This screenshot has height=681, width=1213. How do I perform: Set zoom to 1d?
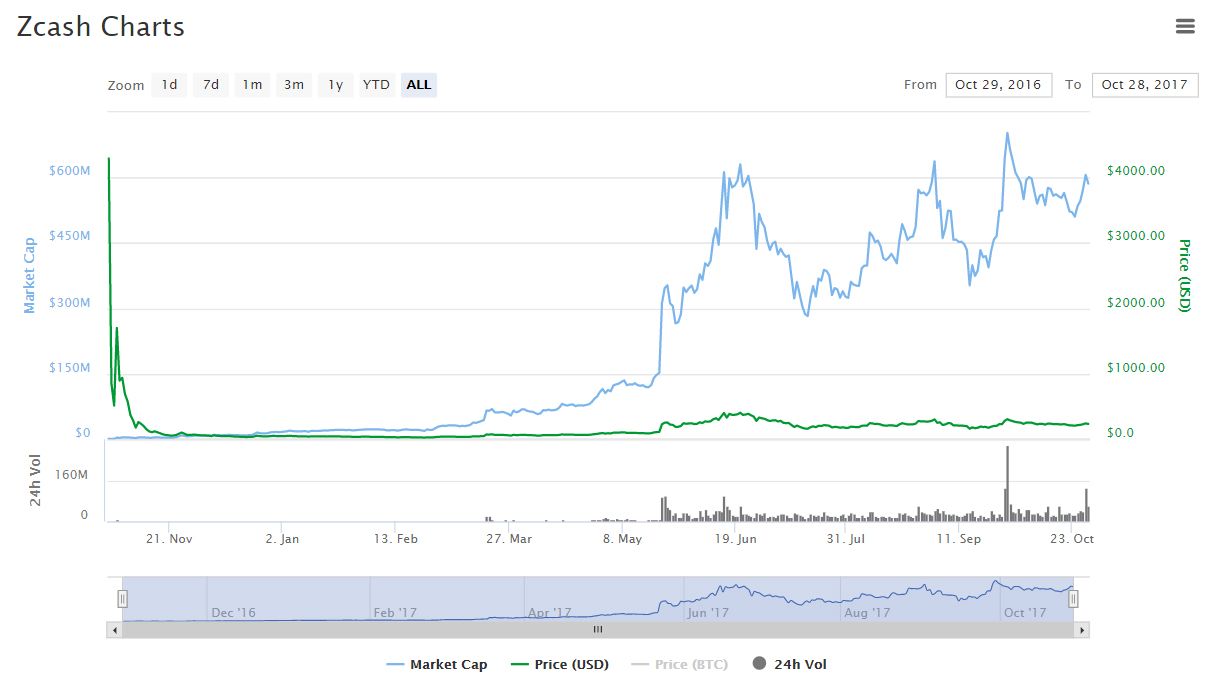tap(170, 85)
